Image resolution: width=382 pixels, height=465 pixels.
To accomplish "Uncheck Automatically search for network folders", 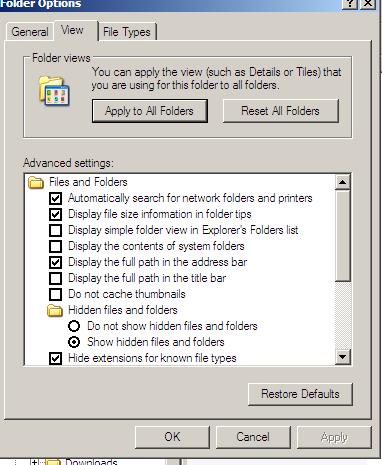I will point(55,198).
